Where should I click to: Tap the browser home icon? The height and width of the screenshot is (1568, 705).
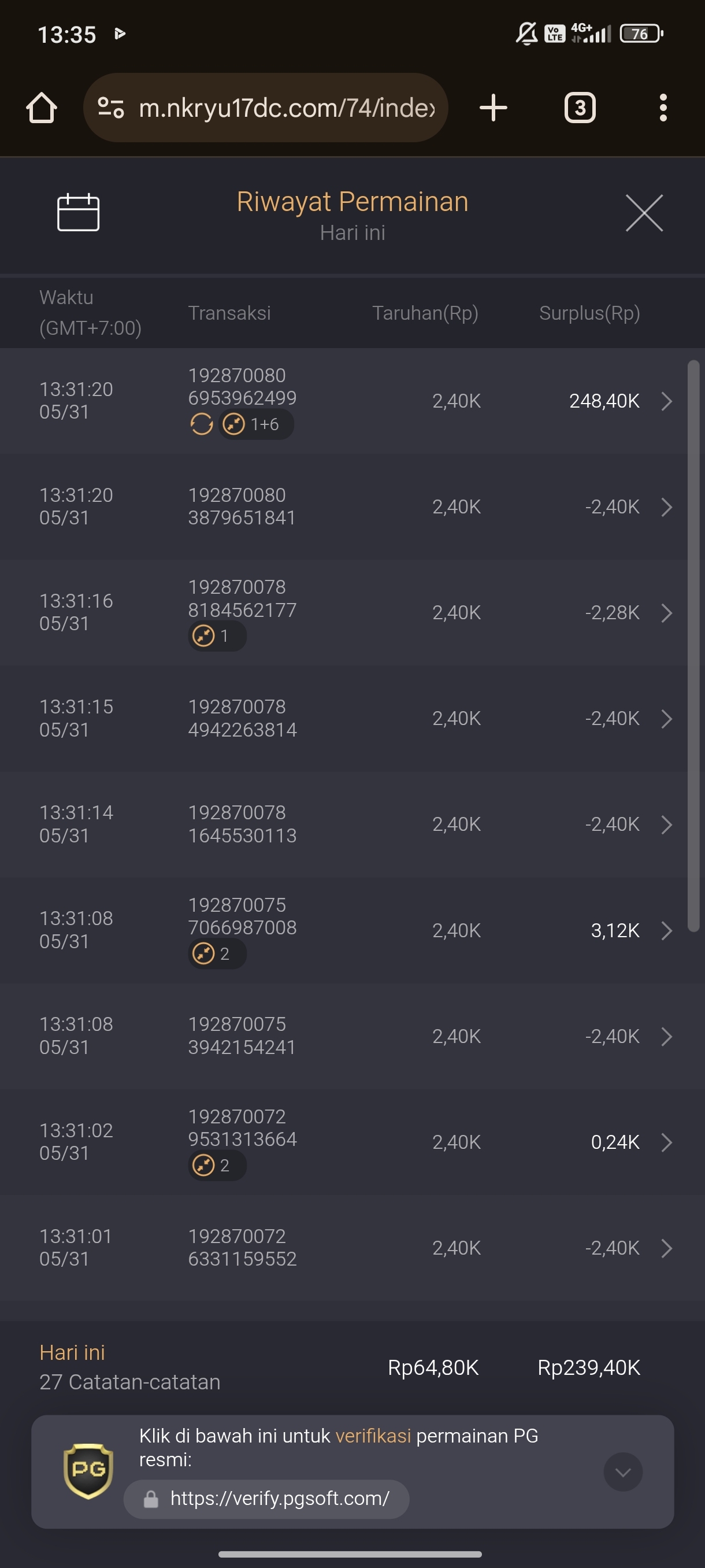tap(42, 108)
